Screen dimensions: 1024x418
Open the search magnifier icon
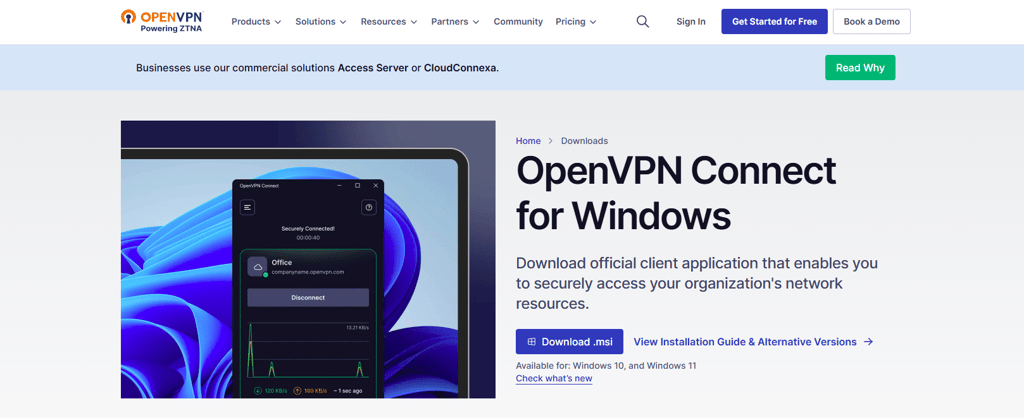[x=643, y=22]
